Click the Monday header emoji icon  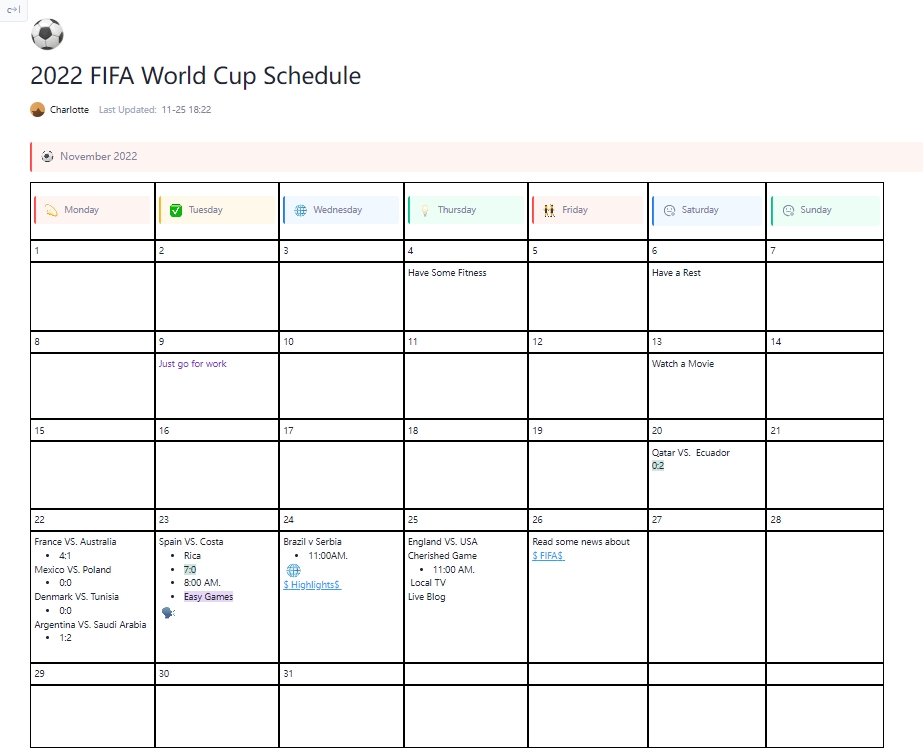(51, 210)
